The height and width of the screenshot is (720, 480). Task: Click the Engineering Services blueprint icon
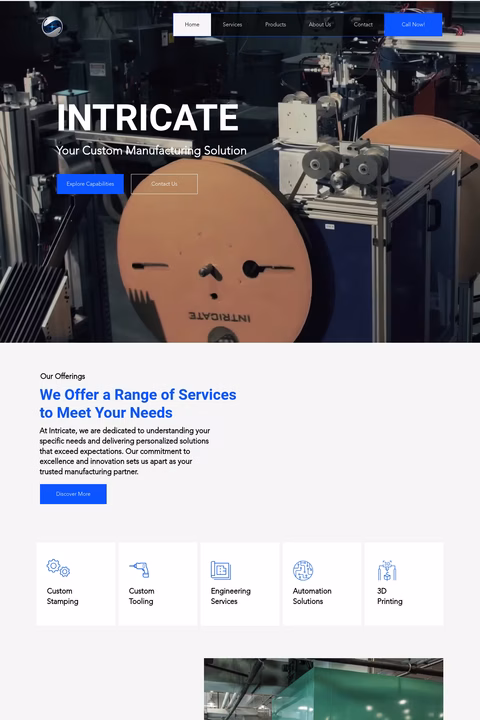pos(221,570)
